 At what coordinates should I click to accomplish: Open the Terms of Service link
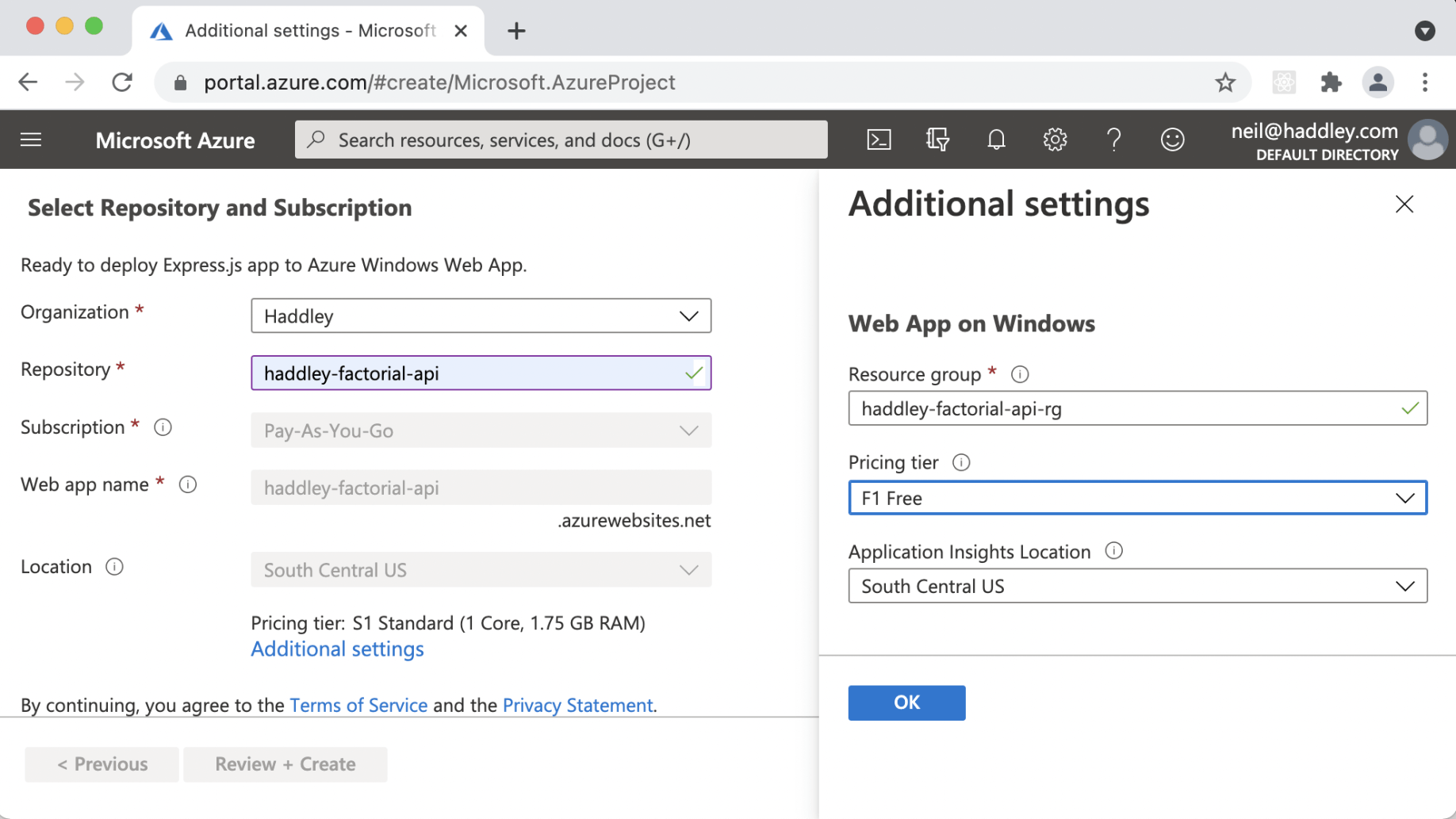point(358,705)
